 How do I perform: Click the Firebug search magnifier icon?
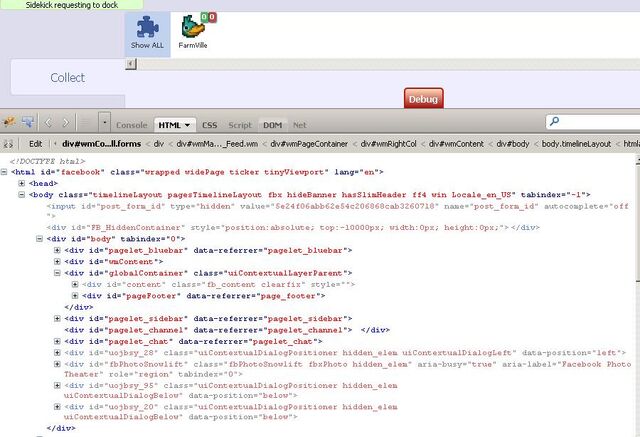click(x=554, y=121)
